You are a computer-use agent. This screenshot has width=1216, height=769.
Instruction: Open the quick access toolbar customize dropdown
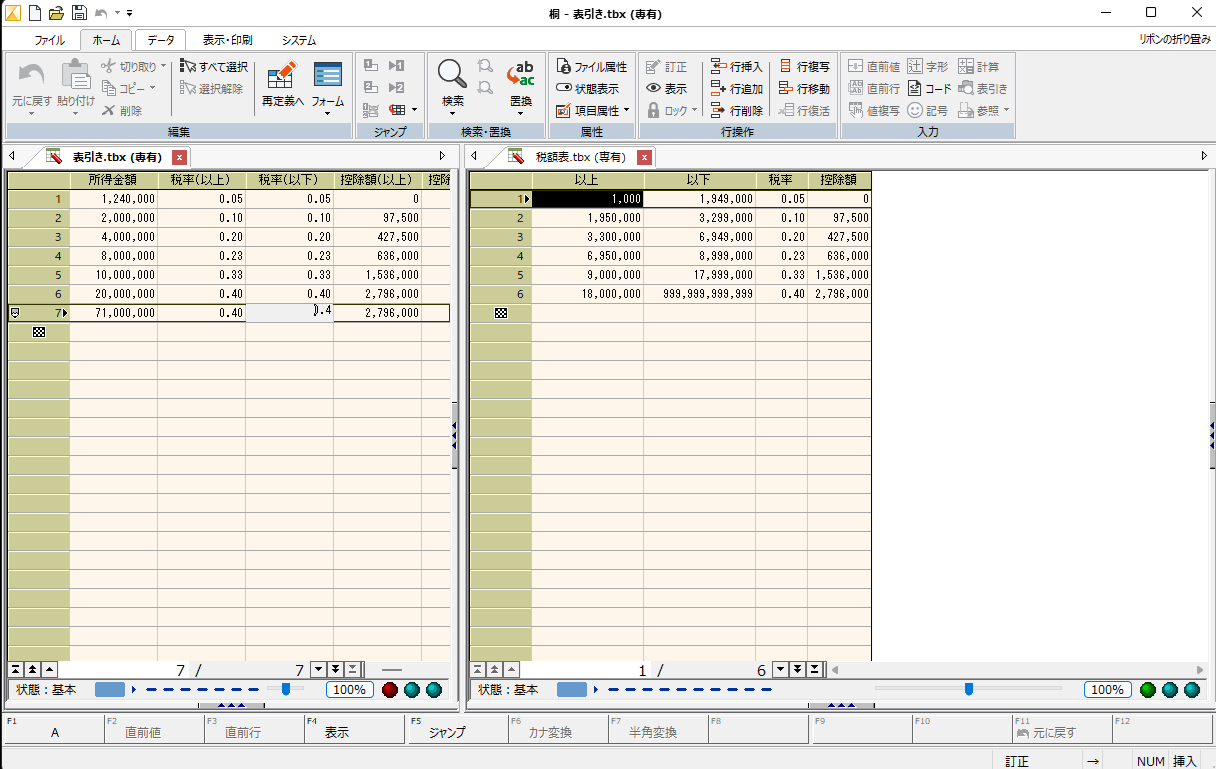click(x=130, y=13)
